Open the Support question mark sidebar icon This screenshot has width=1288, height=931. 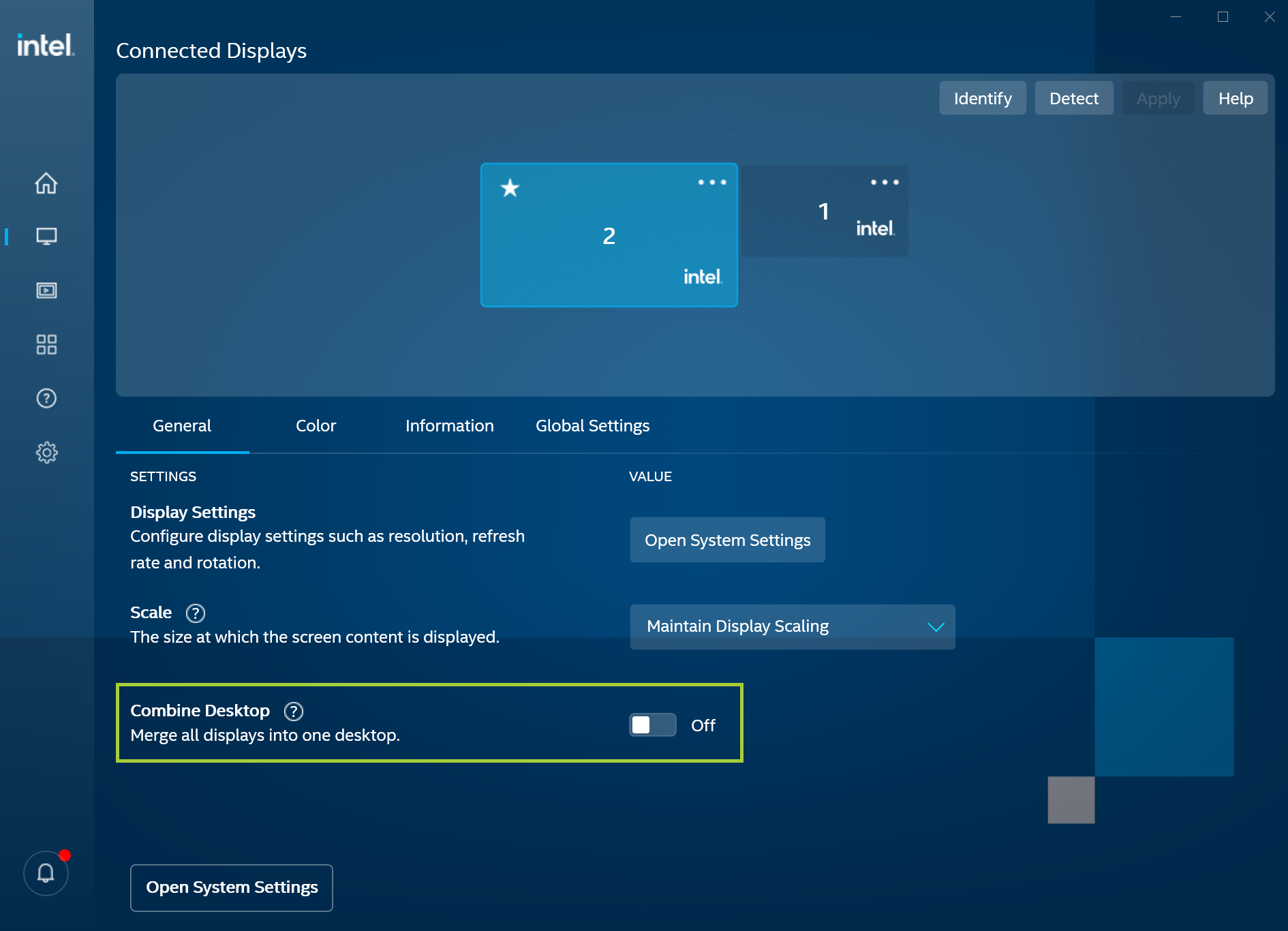click(x=46, y=398)
